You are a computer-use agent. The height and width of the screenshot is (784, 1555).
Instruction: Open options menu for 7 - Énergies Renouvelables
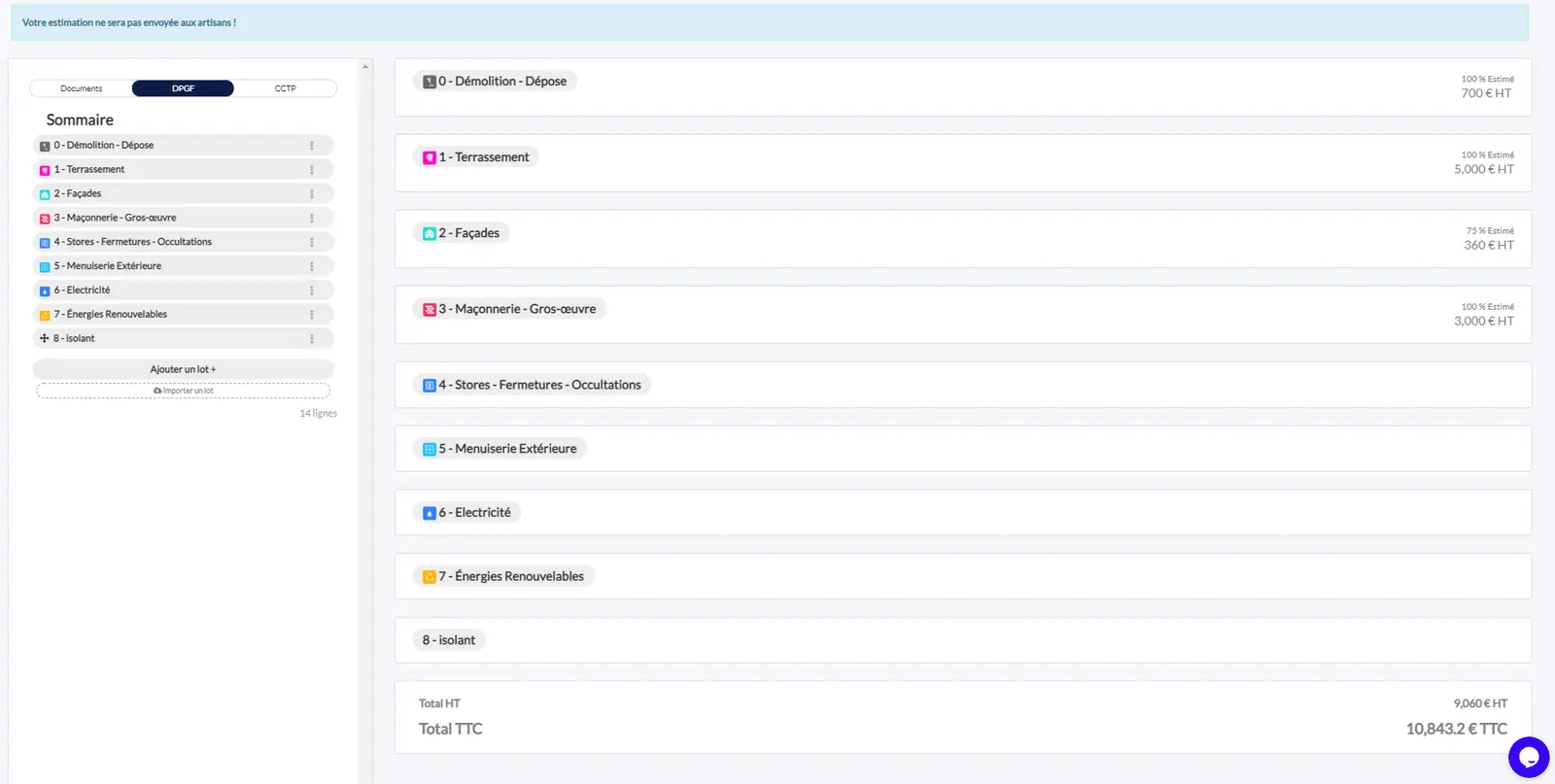312,315
